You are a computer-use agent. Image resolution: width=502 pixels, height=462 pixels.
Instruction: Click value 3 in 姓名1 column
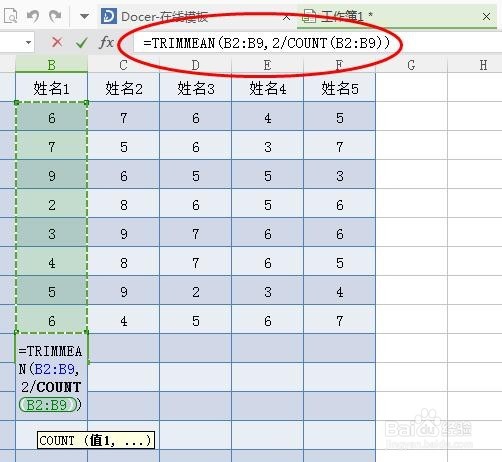[52, 234]
